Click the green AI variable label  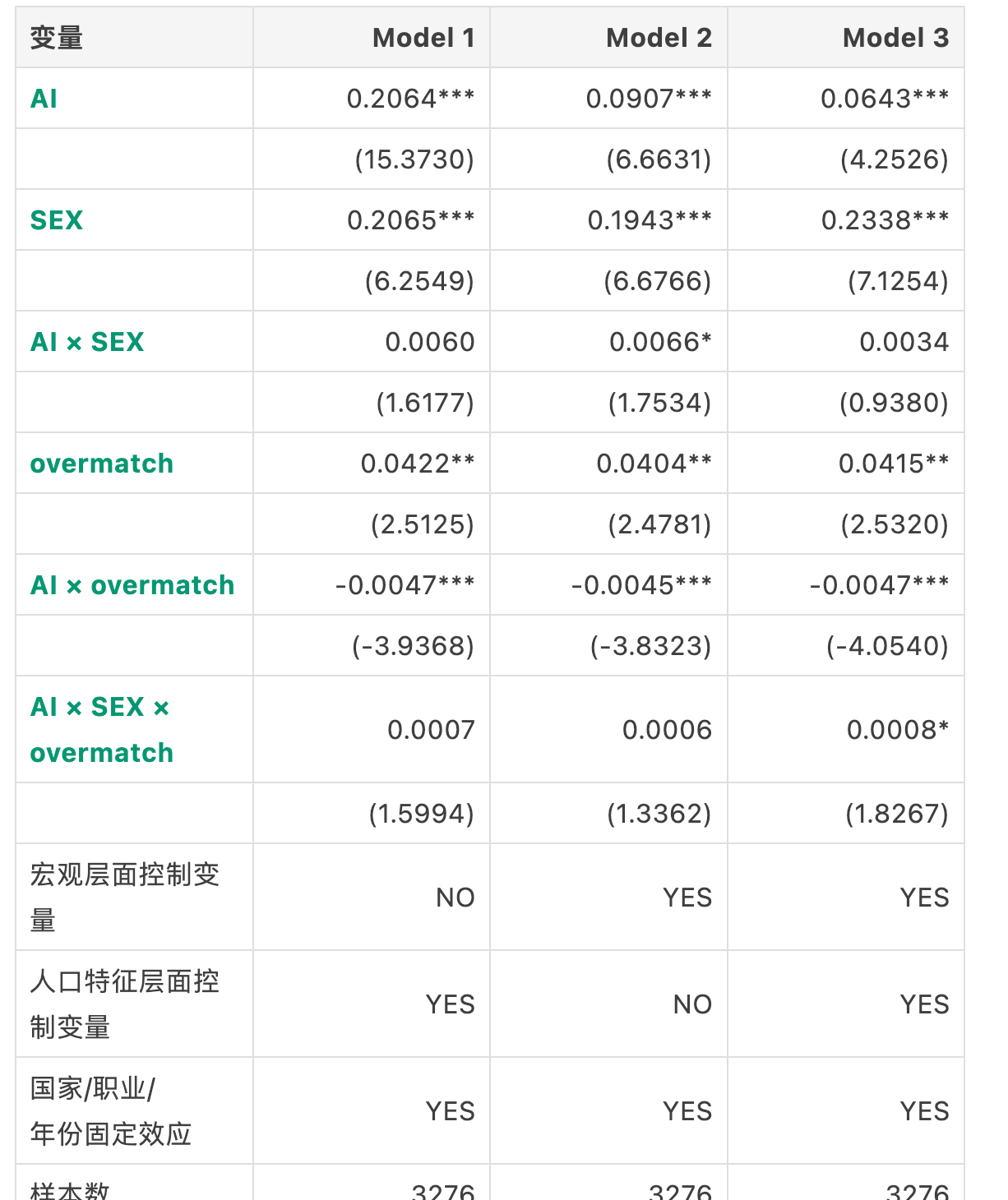pyautogui.click(x=44, y=99)
